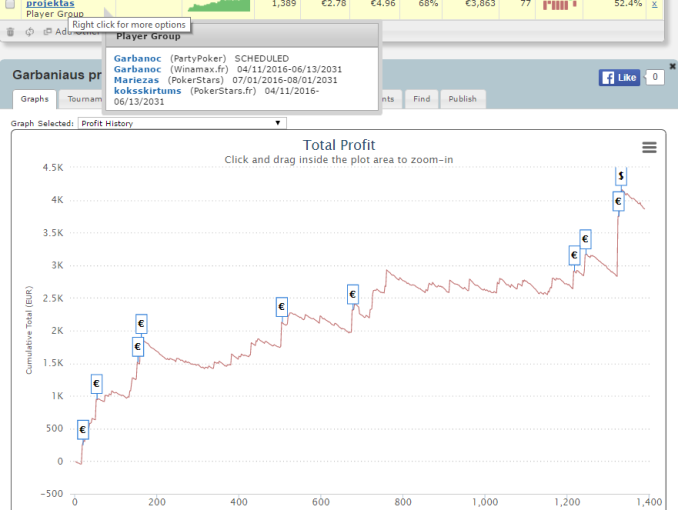
Task: Click the profit sparkline thumbnail in row
Action: click(220, 6)
